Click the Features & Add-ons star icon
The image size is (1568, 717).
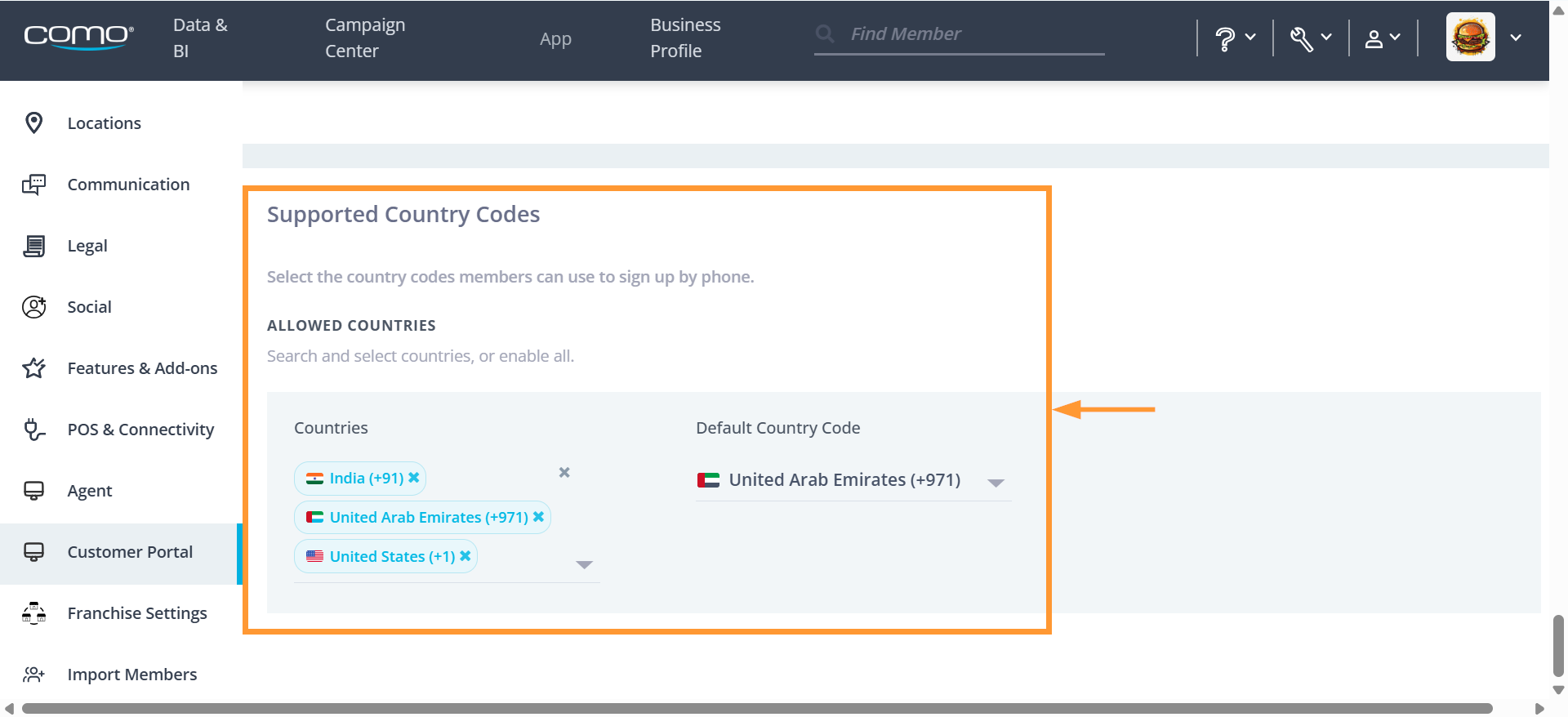click(x=34, y=367)
